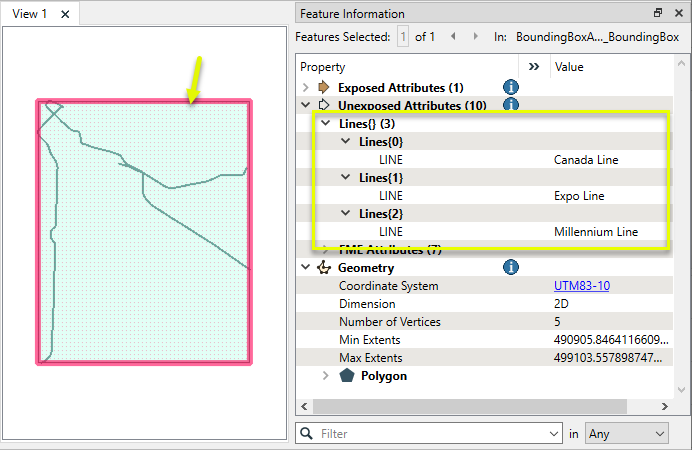Open the Filter history dropdown arrow

(x=554, y=434)
